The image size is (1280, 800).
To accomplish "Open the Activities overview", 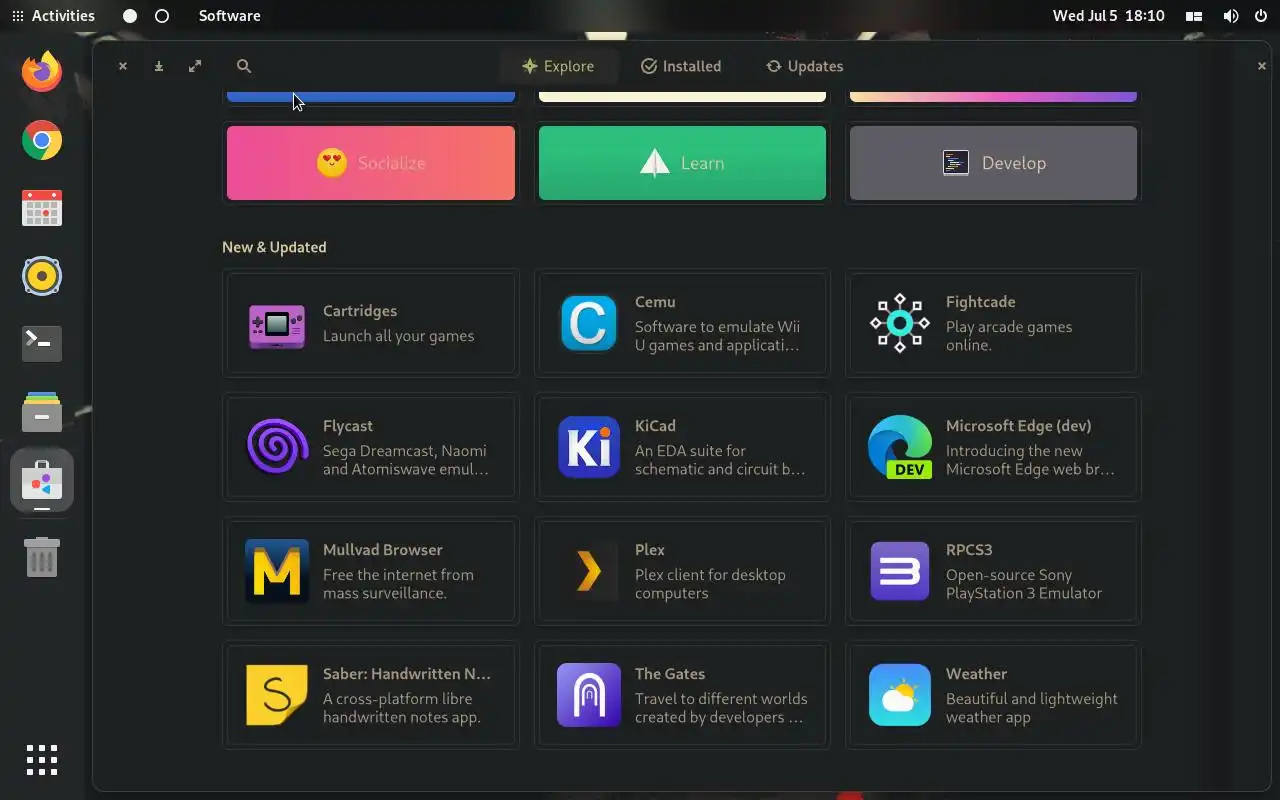I will coord(53,16).
